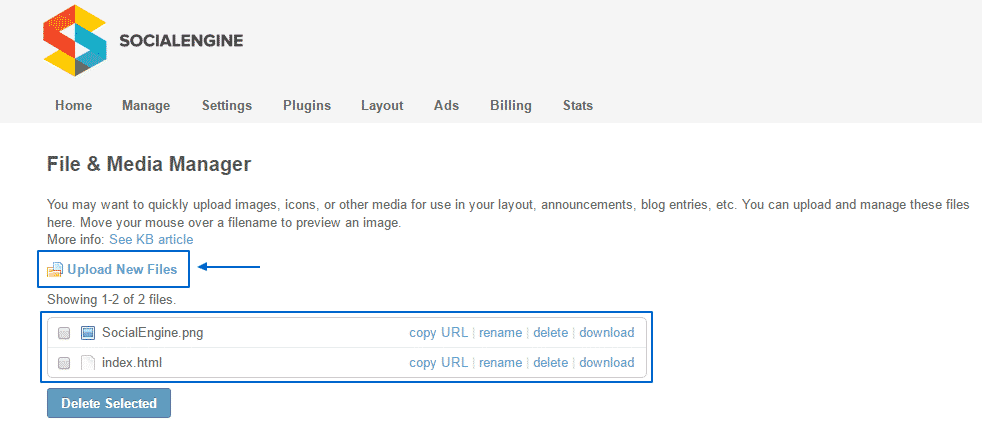Open the Ads menu
The height and width of the screenshot is (443, 982).
point(446,106)
